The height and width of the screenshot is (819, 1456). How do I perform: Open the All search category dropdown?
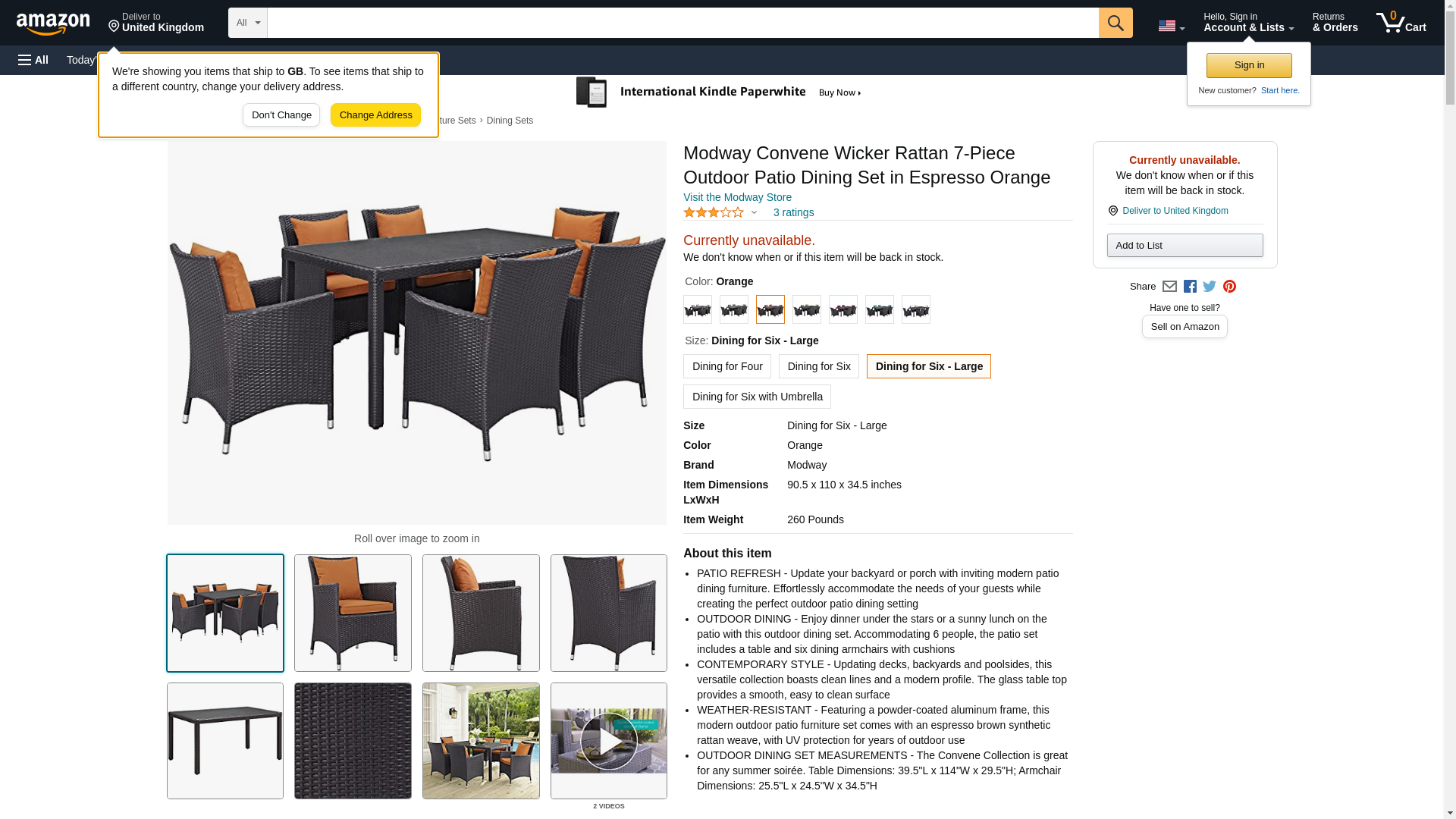click(x=248, y=23)
